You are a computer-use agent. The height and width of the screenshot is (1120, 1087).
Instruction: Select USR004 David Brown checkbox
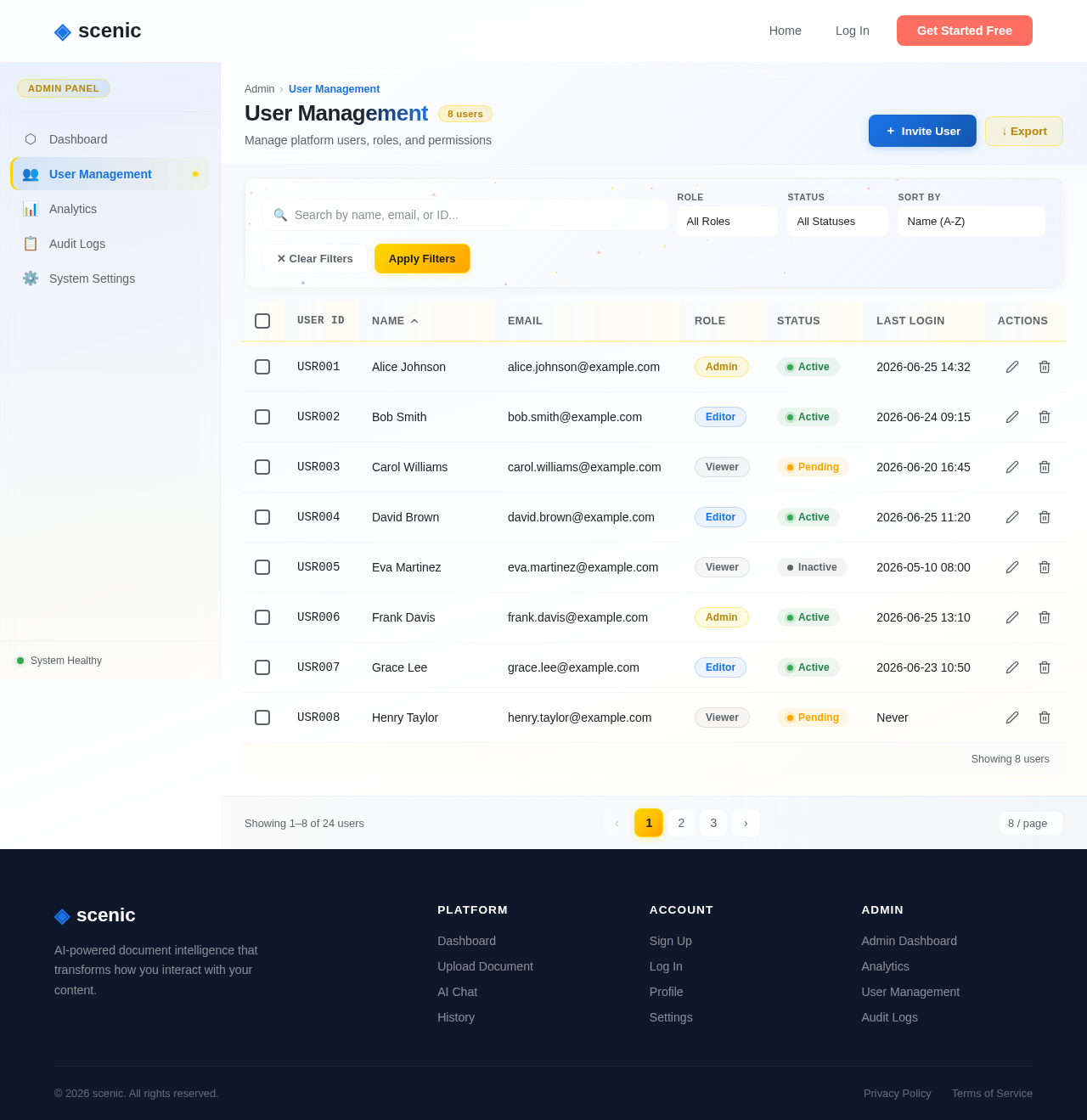tap(262, 517)
